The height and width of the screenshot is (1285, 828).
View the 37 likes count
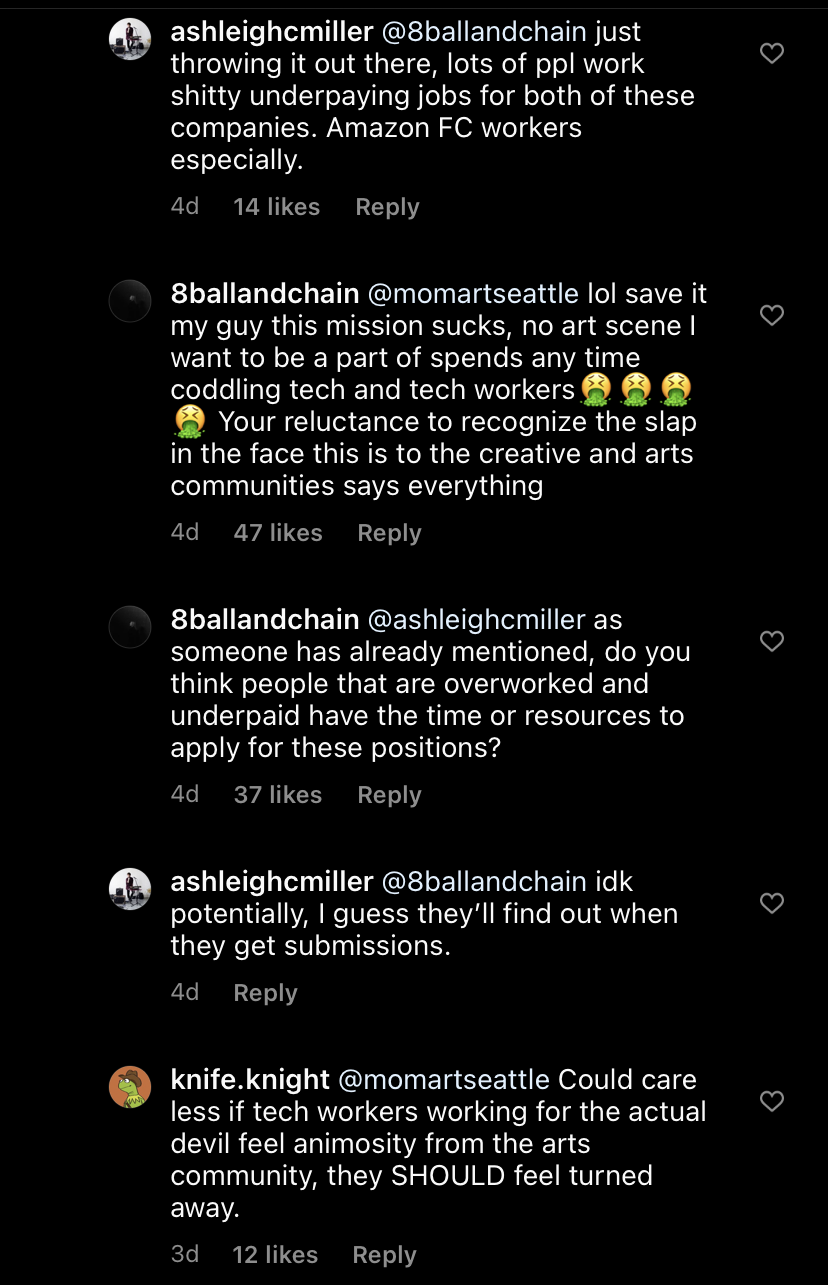(x=278, y=795)
